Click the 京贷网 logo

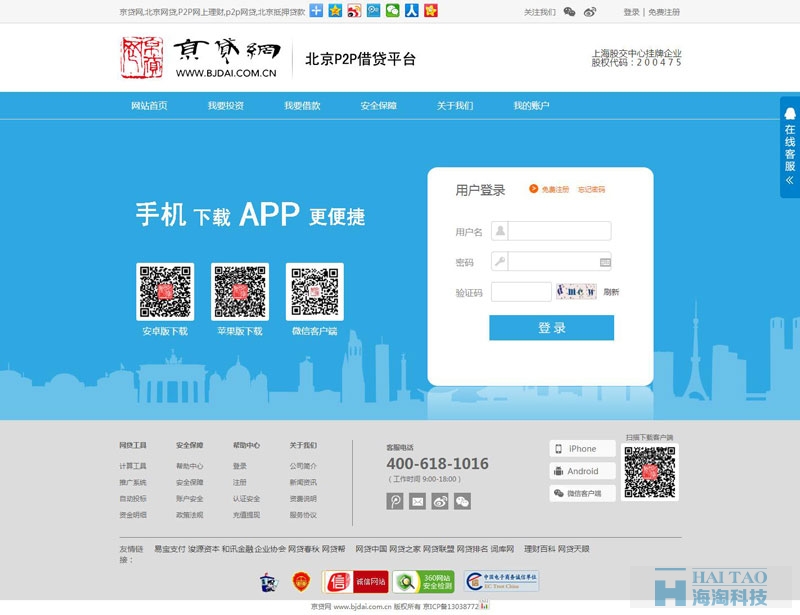click(201, 58)
